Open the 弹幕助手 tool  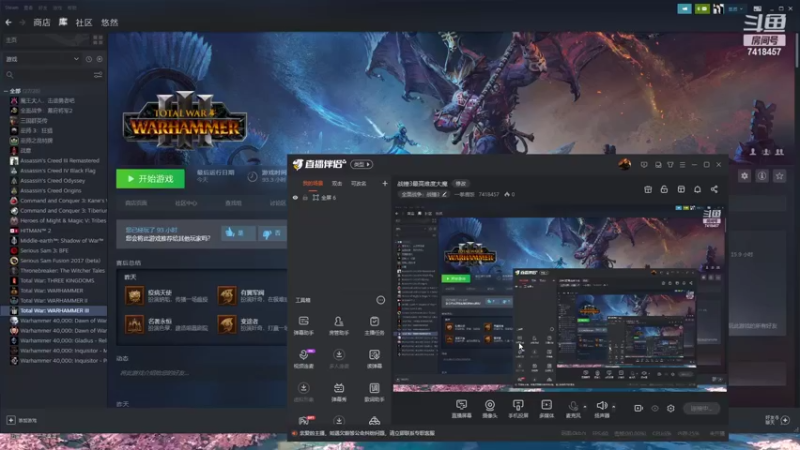304,326
